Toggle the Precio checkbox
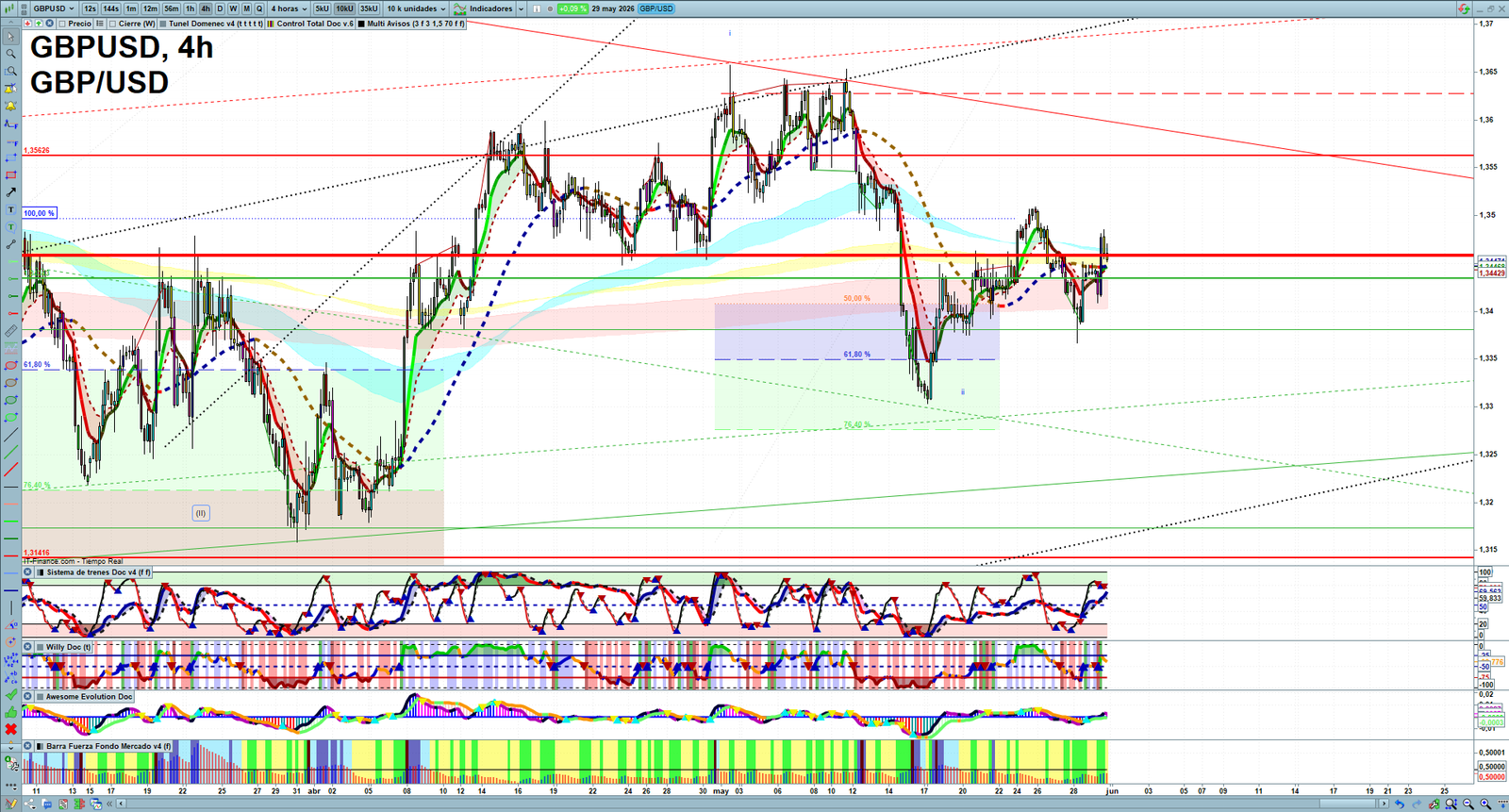The height and width of the screenshot is (812, 1509). click(x=62, y=24)
